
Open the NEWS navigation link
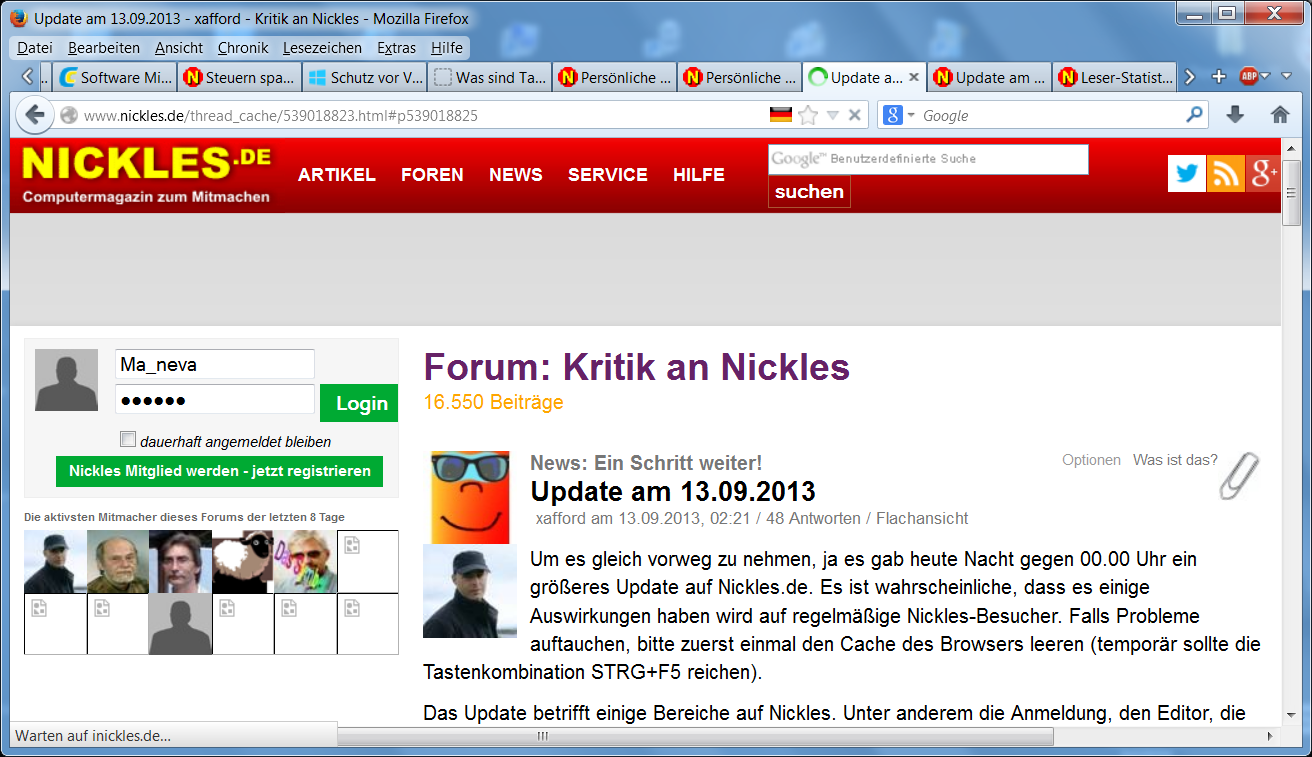click(x=516, y=174)
